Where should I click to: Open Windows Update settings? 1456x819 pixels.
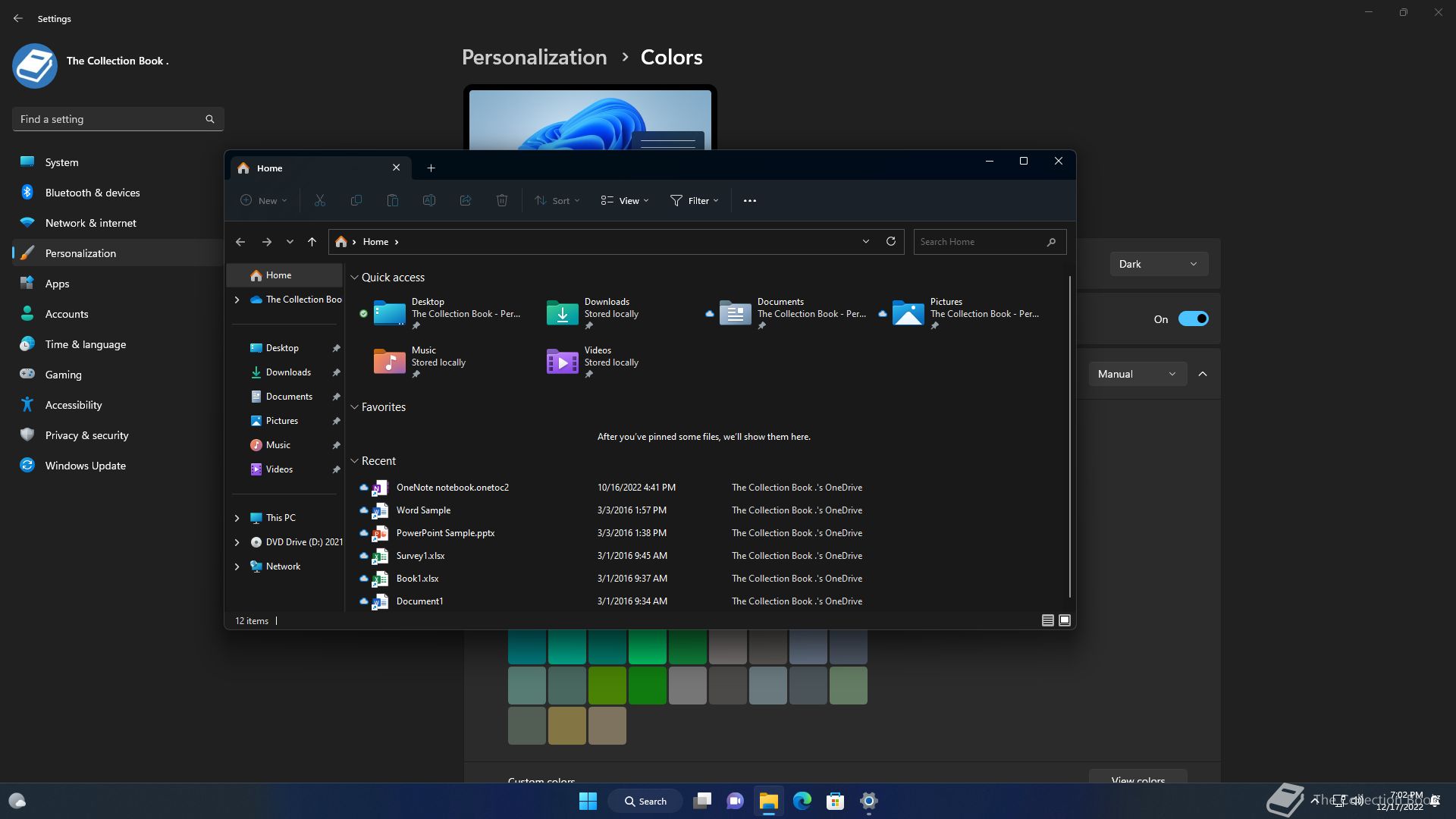click(118, 466)
